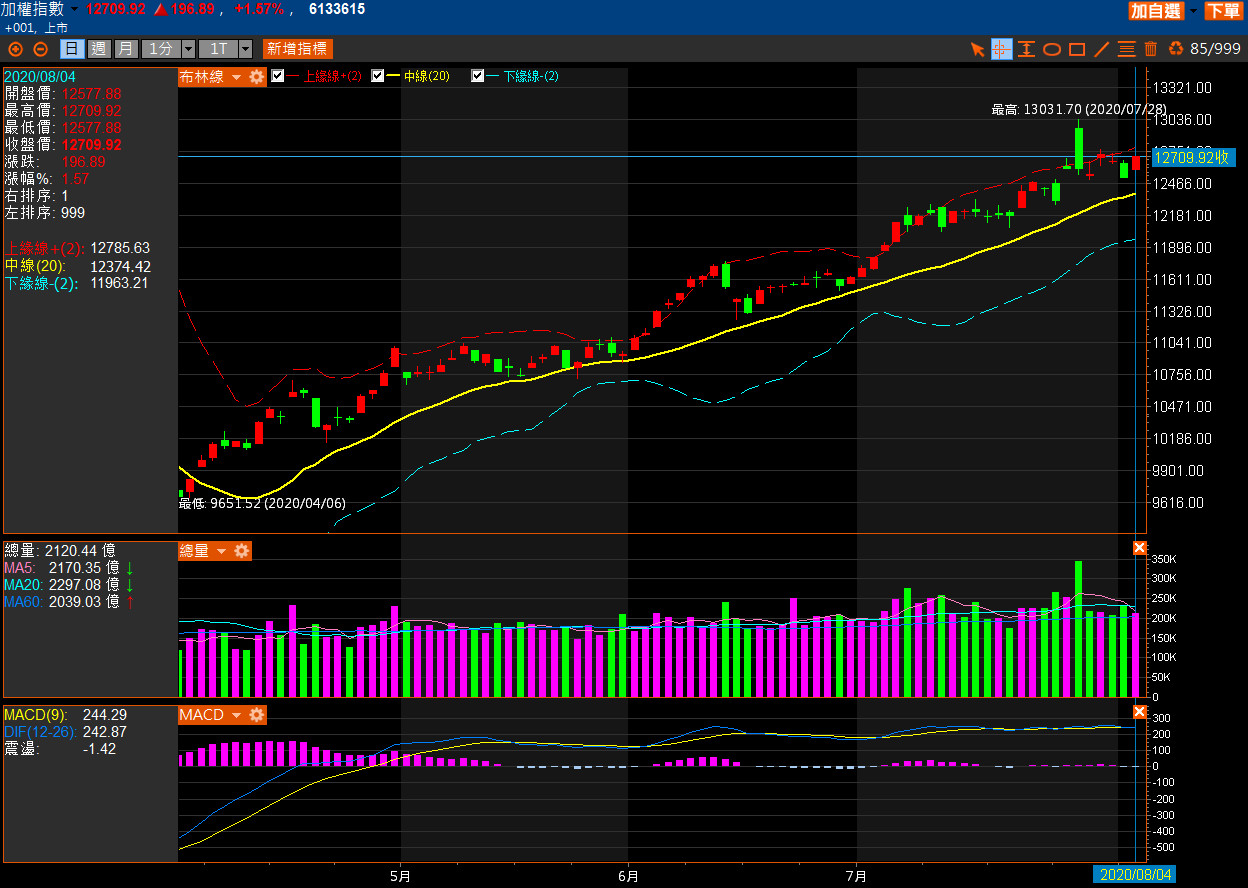Delete drawings with the trash can icon
This screenshot has width=1248, height=888.
click(1150, 49)
